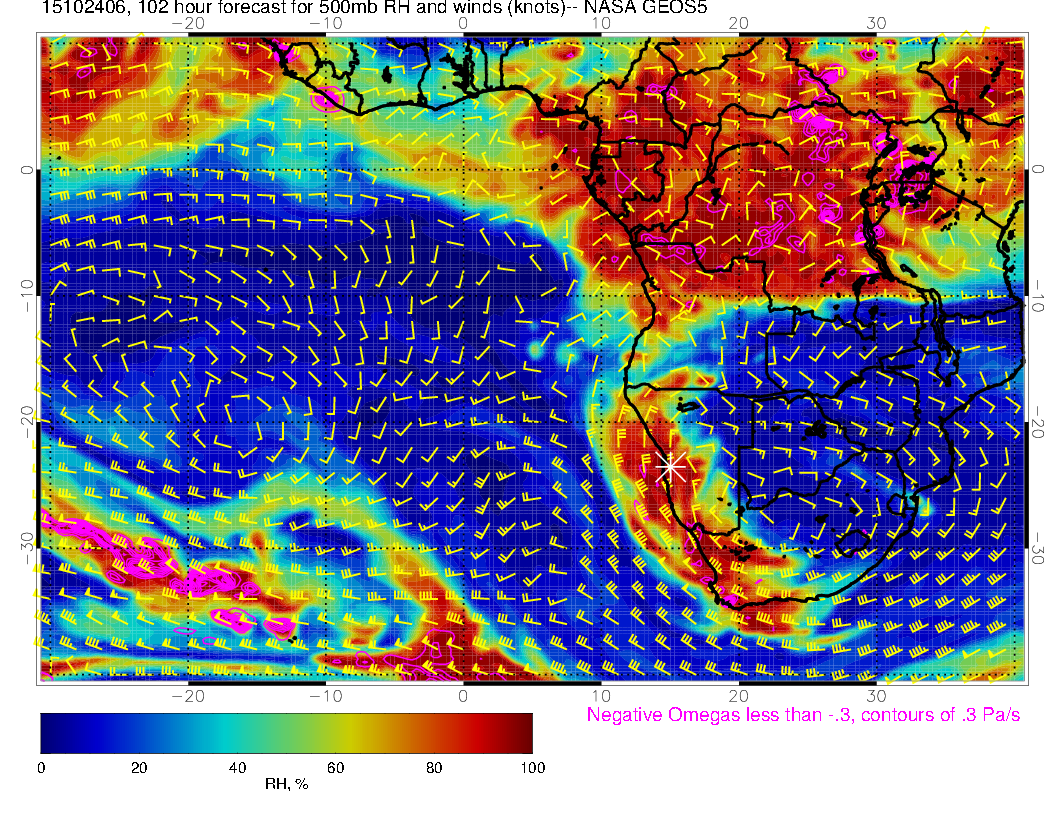This screenshot has width=1056, height=816.
Task: Click the '60' tick label under the colorbar
Action: (335, 768)
